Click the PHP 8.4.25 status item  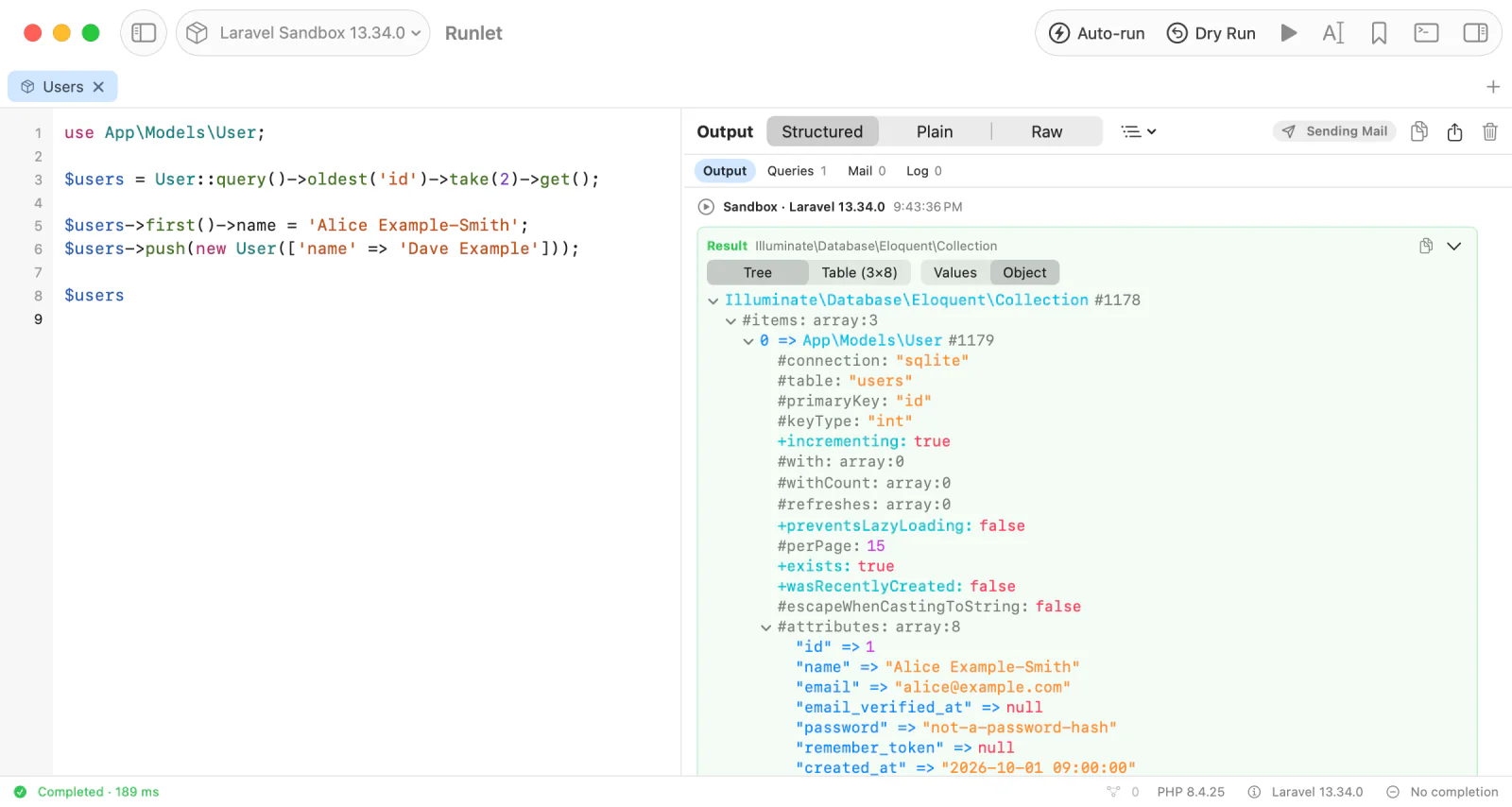[x=1191, y=792]
